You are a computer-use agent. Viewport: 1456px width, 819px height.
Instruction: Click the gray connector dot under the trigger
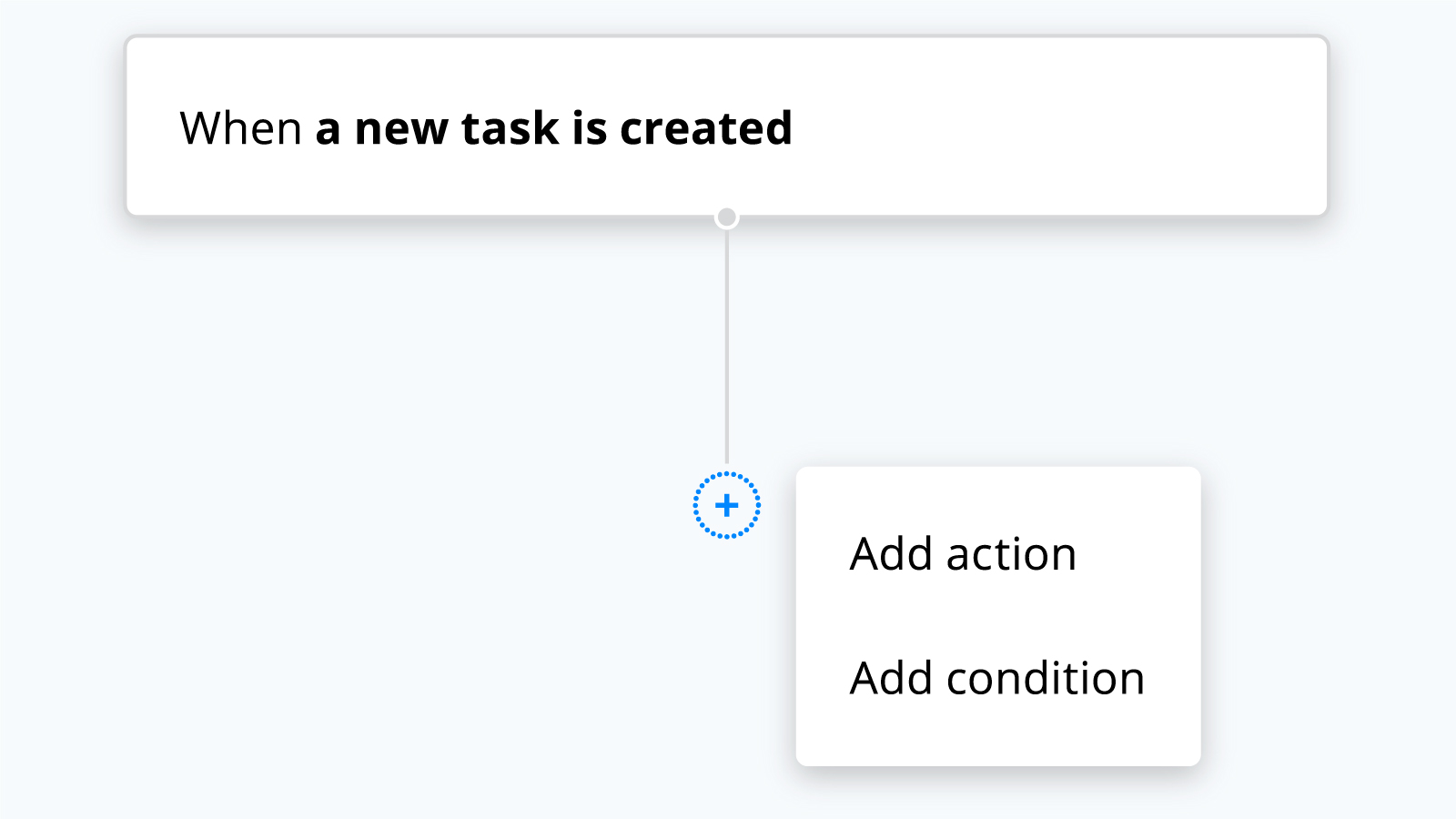[726, 217]
